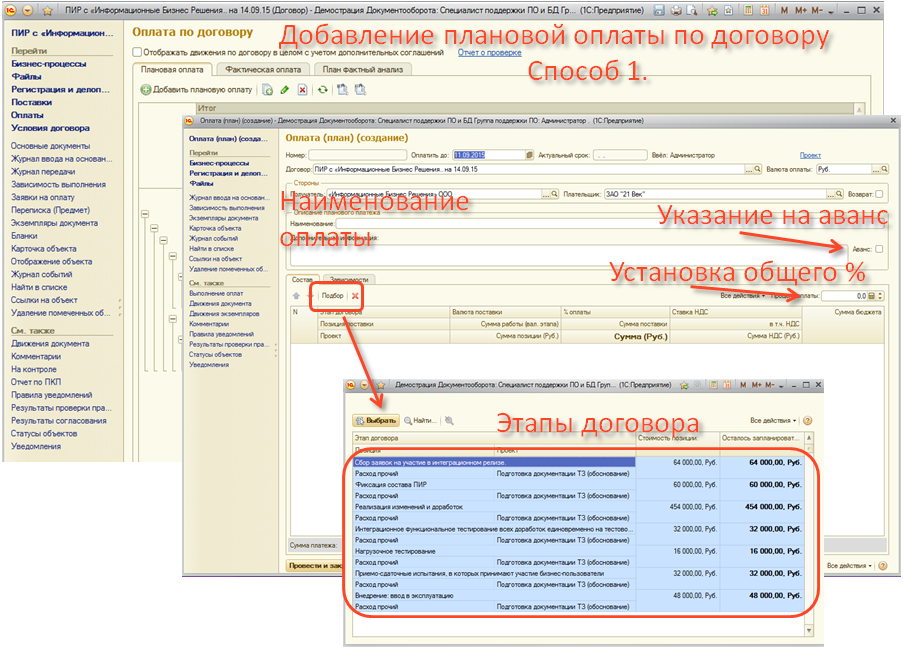Toggle the Возврат checkbox
Screen dimensions: 903x649
878,194
